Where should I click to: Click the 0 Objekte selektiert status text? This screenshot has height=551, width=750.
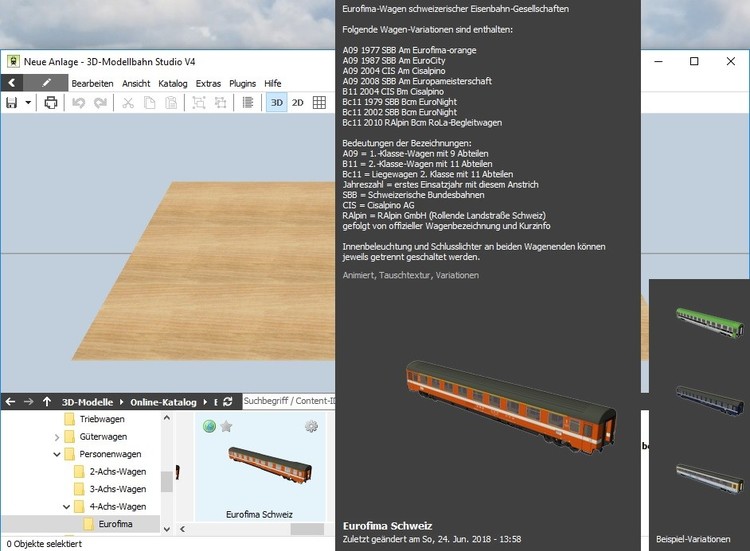pyautogui.click(x=44, y=544)
